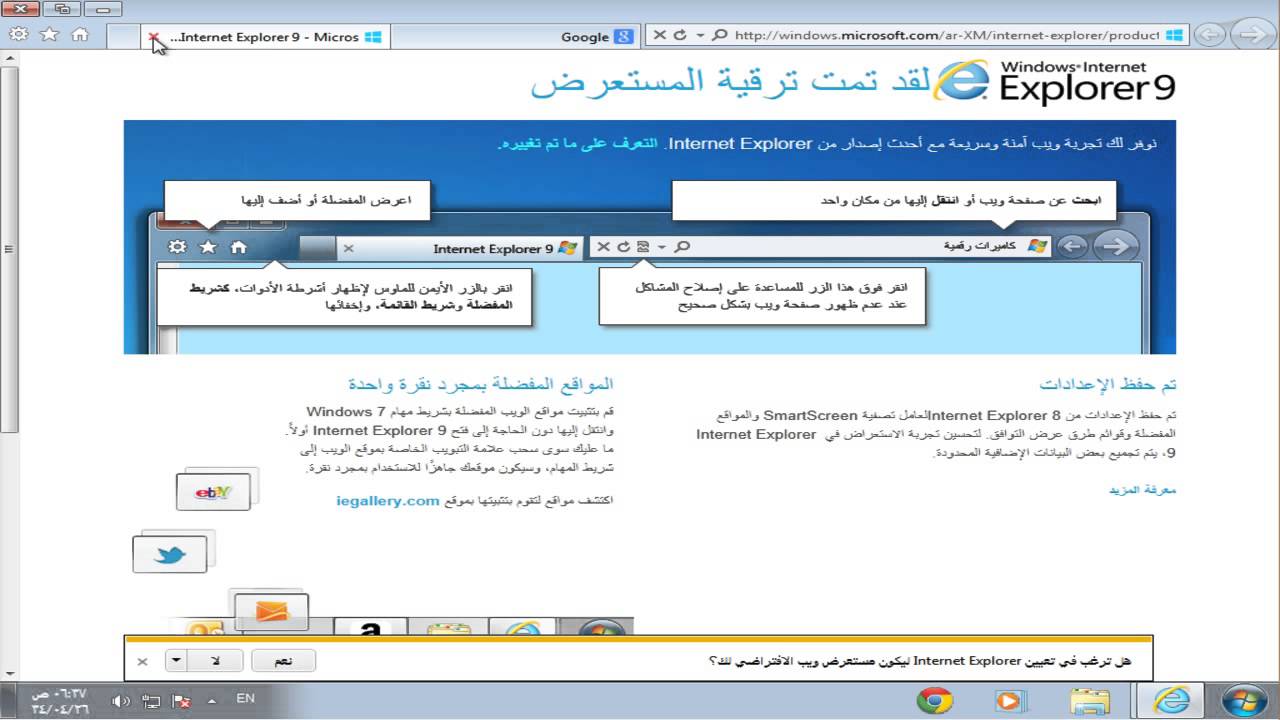This screenshot has width=1280, height=720.
Task: Click the لقد تمت ترقية المستعرض title
Action: point(729,83)
